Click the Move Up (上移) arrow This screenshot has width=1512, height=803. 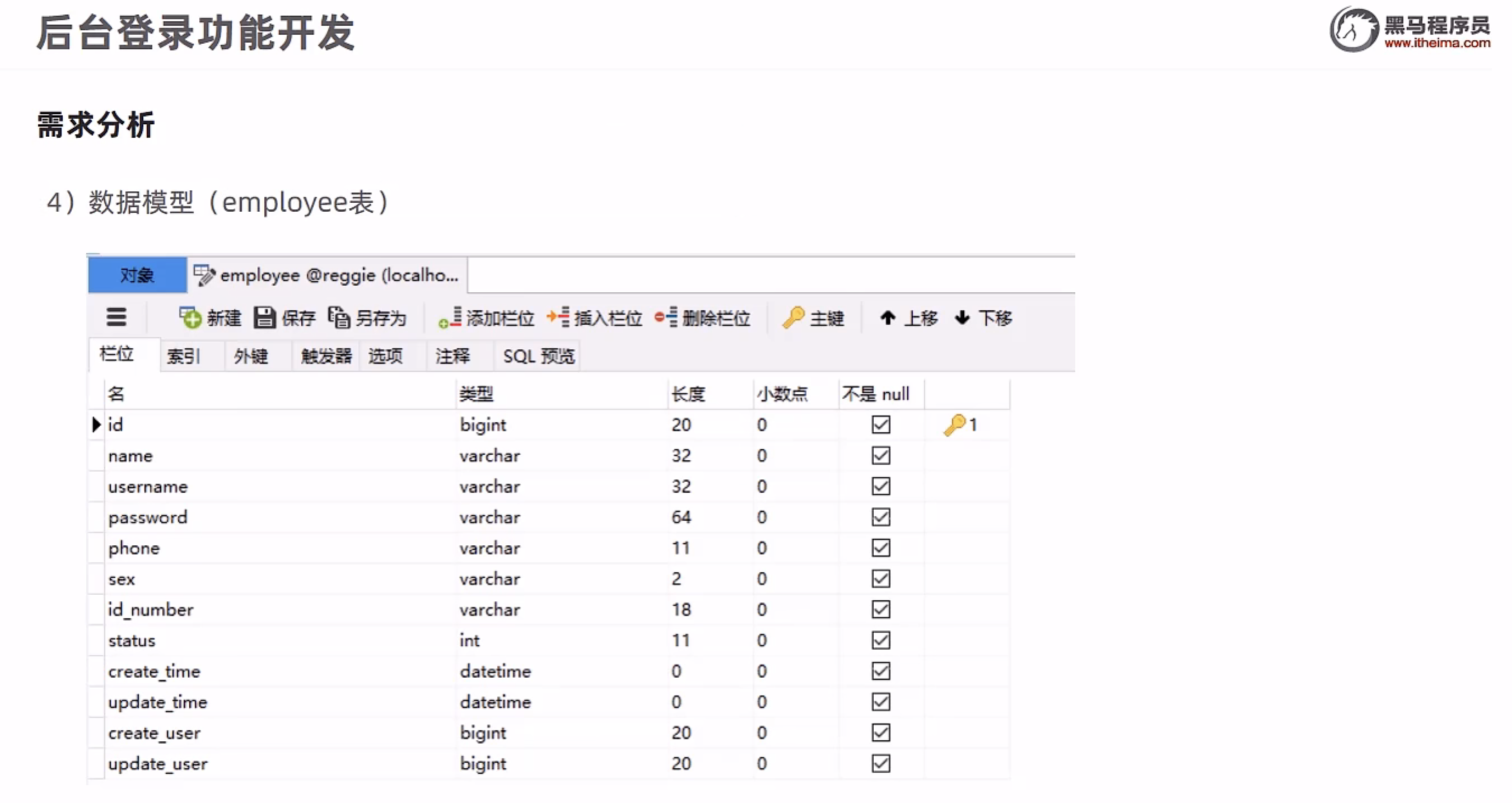[x=888, y=318]
